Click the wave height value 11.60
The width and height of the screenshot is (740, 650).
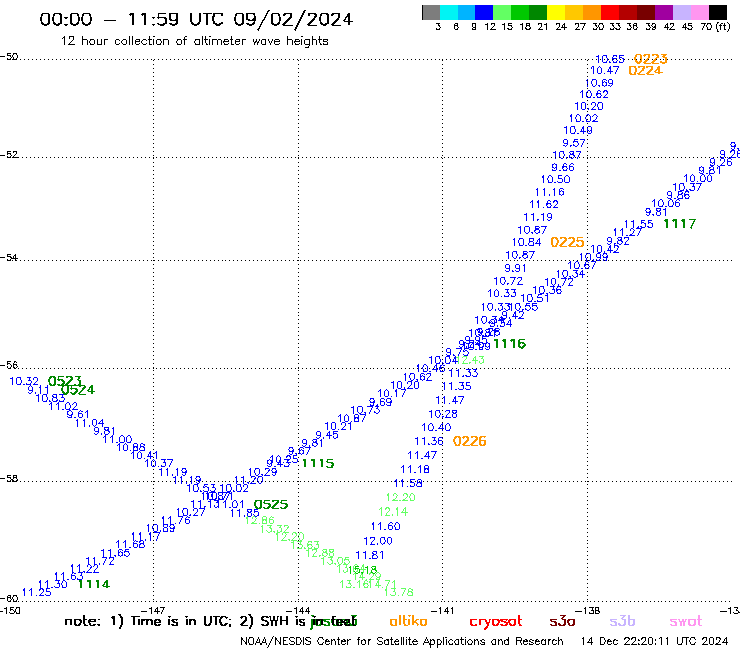tap(386, 526)
